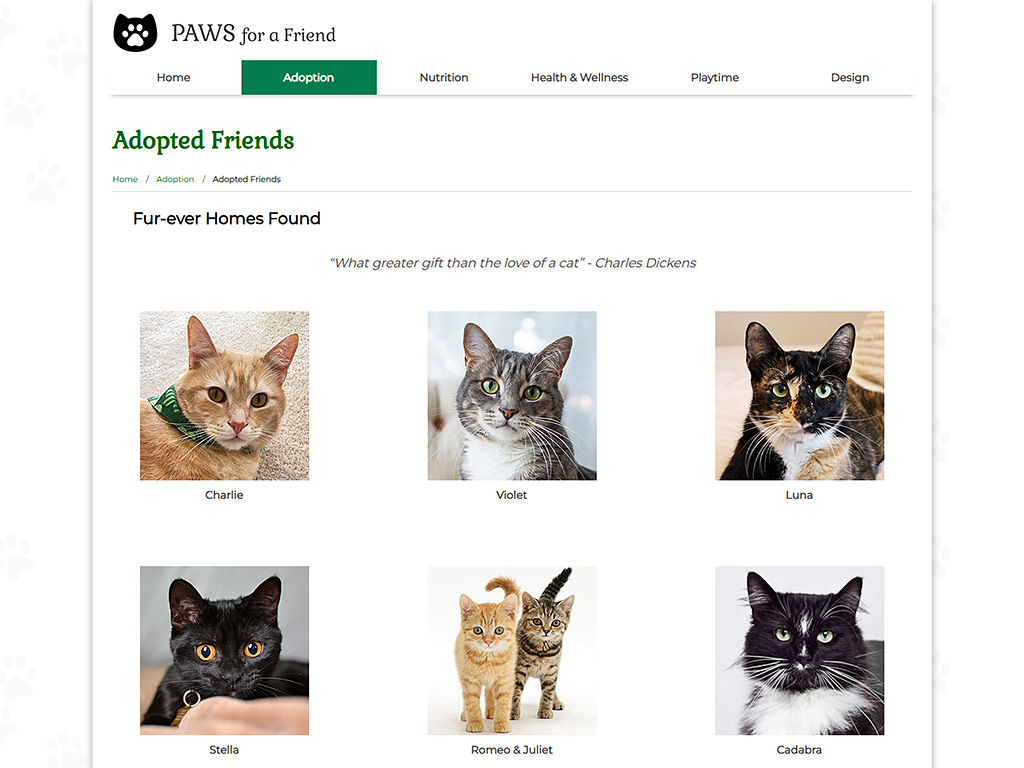Click Cadabra's picture

(x=799, y=650)
